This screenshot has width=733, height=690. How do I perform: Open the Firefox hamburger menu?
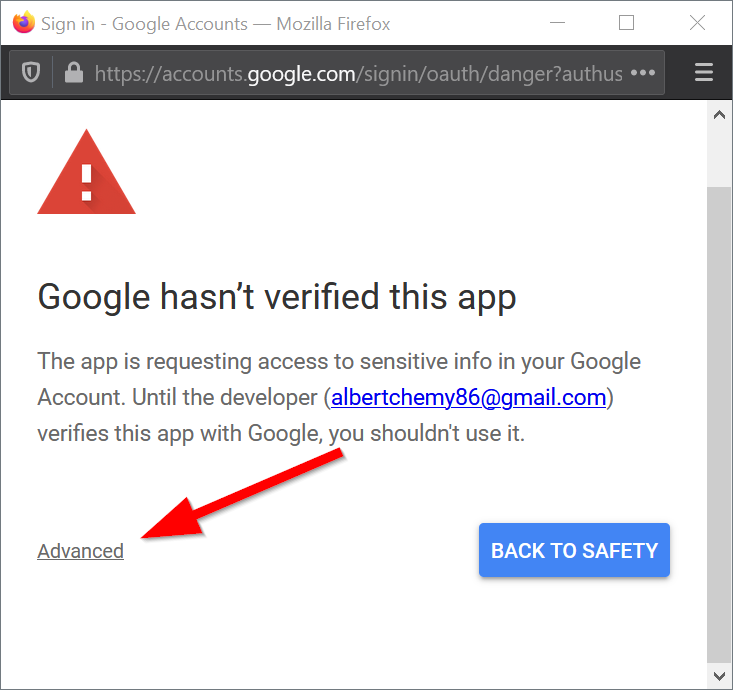pyautogui.click(x=703, y=73)
